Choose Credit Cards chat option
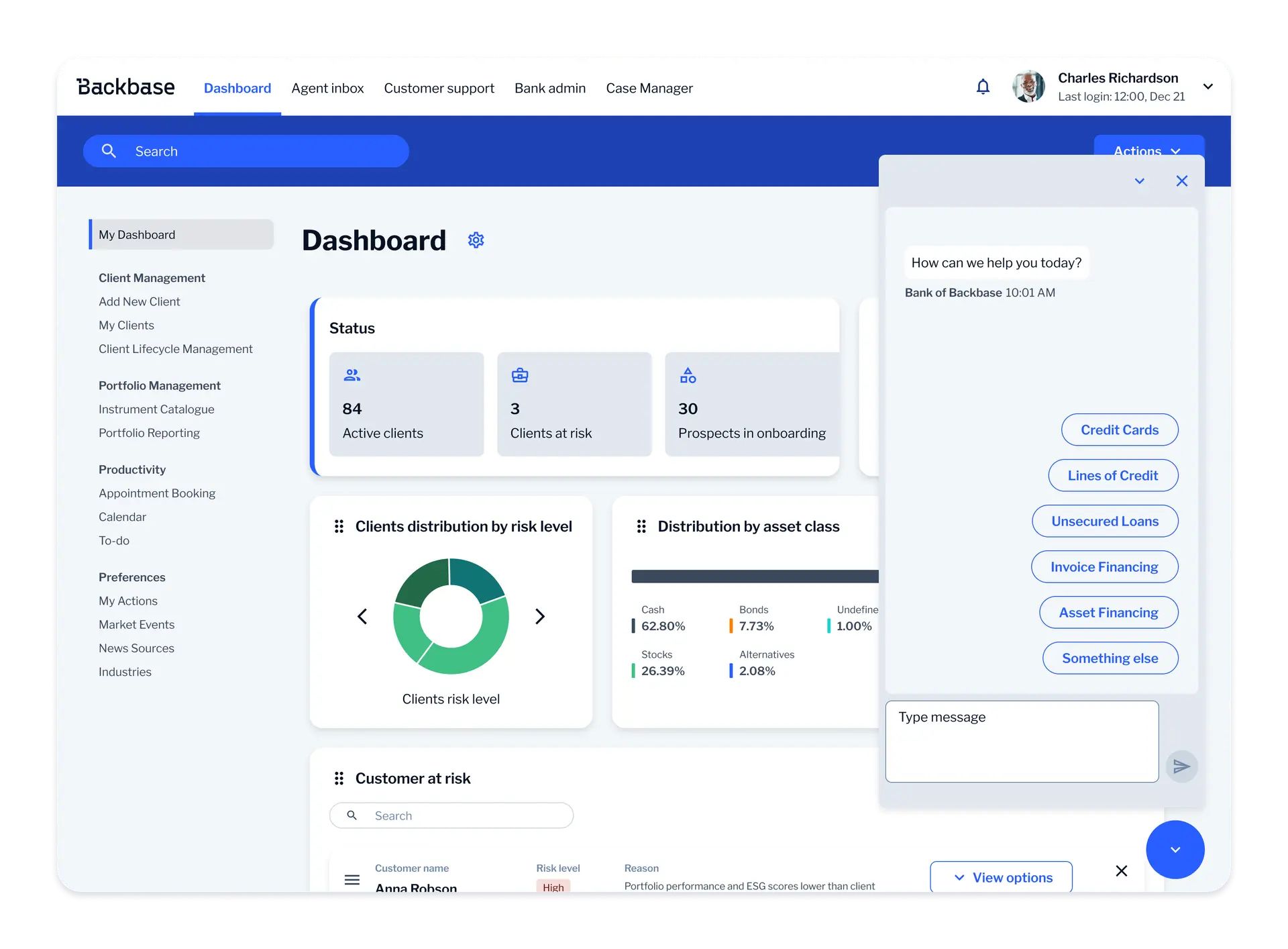Screen dimensions: 1288x949 click(1119, 430)
